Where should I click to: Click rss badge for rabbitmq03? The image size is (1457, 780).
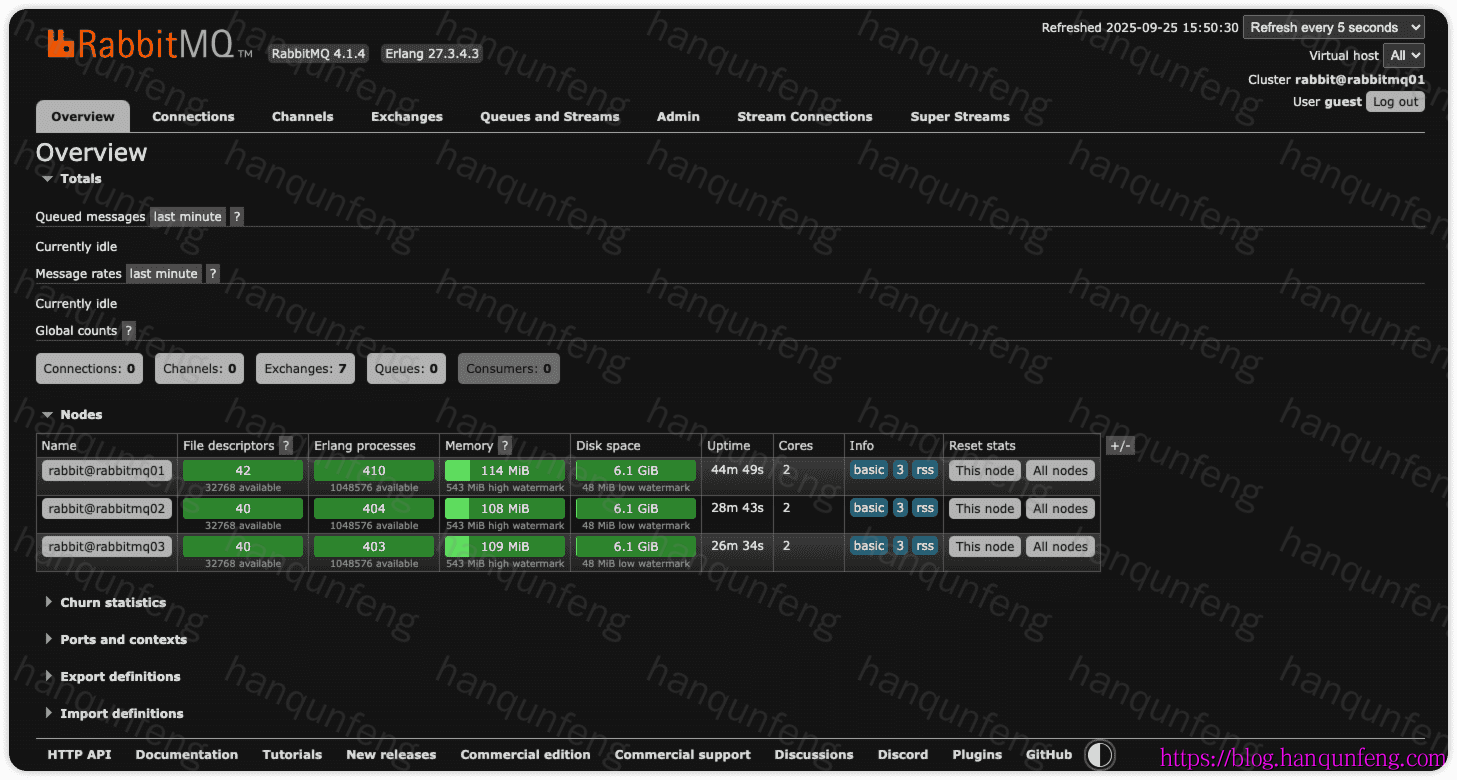(925, 546)
